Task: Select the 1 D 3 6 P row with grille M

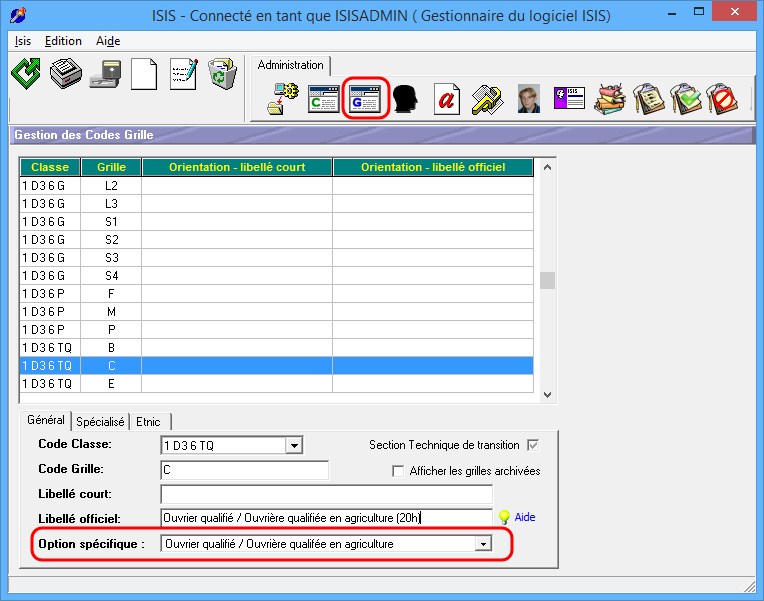Action: point(111,312)
